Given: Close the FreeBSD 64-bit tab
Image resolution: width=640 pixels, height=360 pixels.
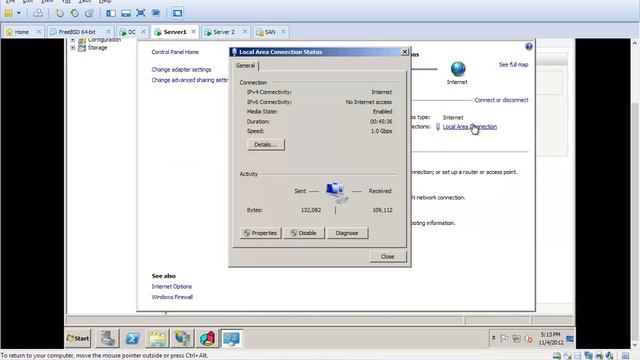Looking at the screenshot, I should point(108,31).
